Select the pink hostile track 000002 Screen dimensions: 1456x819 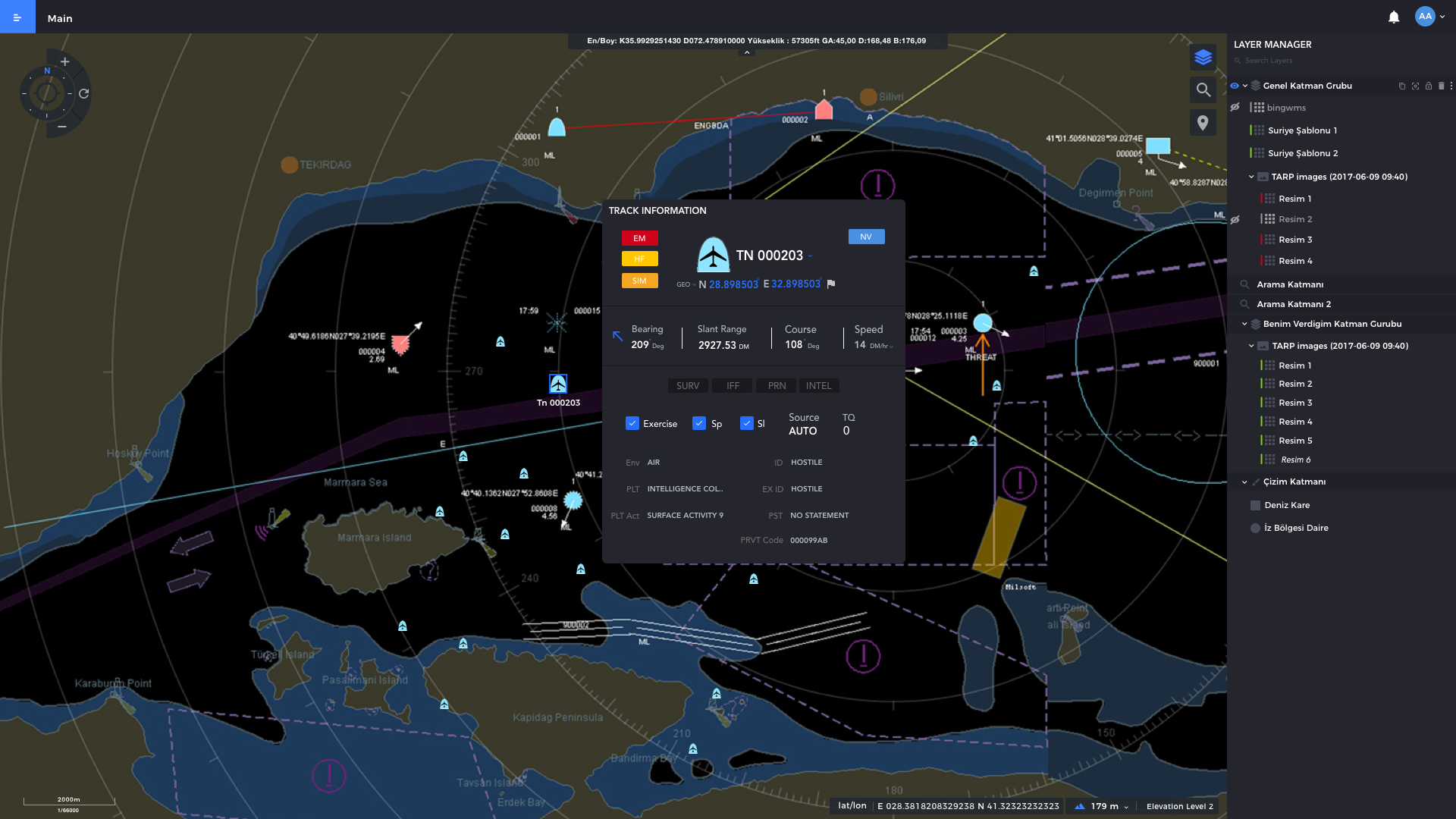click(824, 111)
